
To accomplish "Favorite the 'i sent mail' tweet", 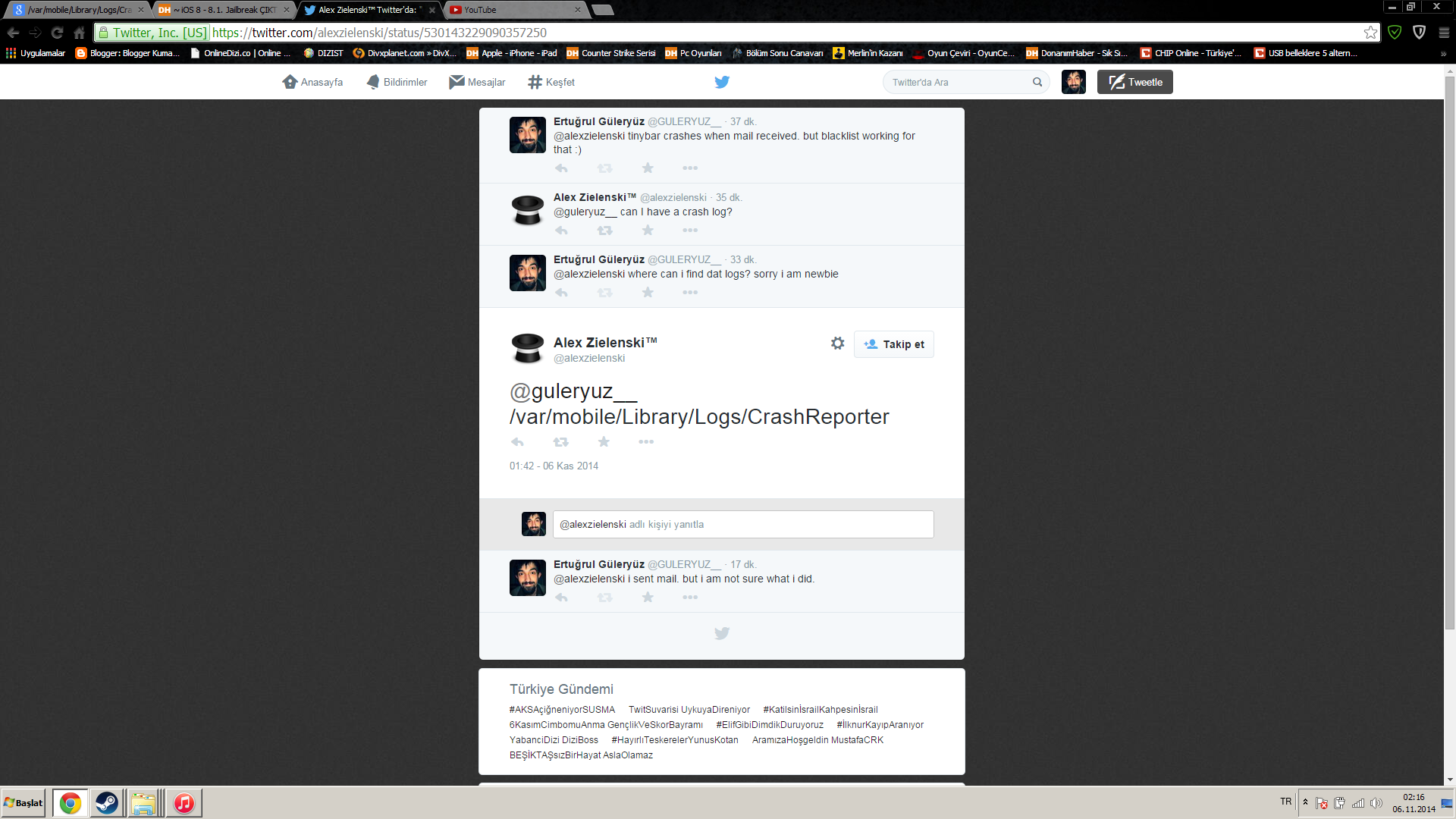I will tap(648, 598).
